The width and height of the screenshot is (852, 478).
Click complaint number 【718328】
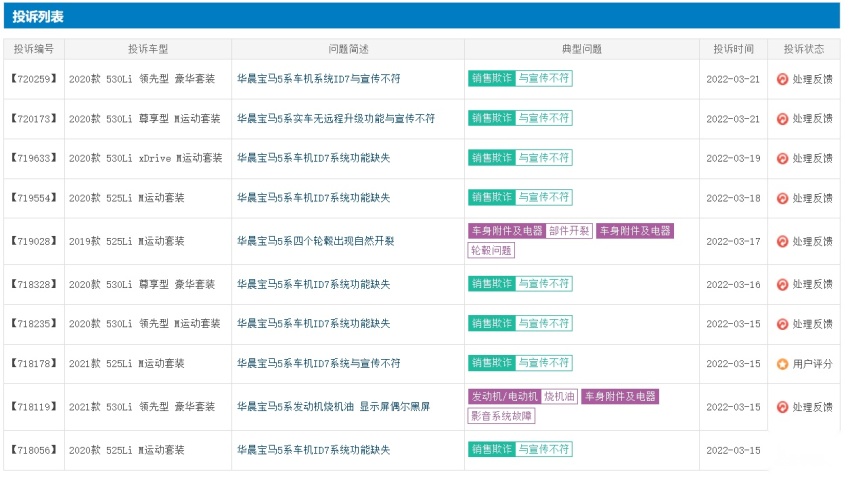(34, 284)
